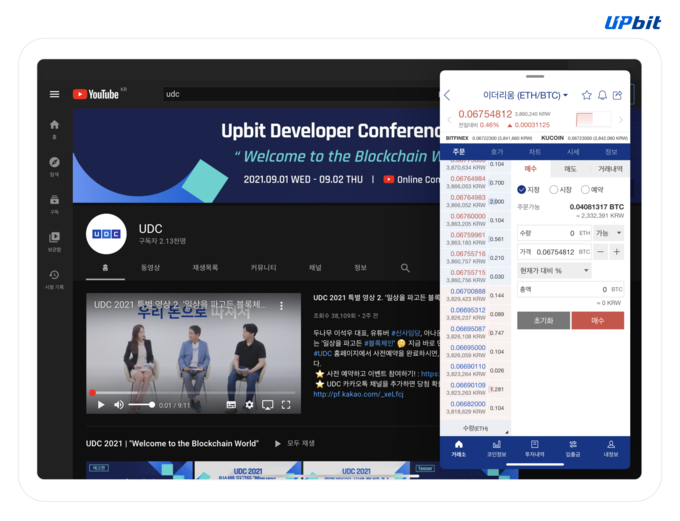The image size is (680, 521).
Task: Switch to the 주문 order tab
Action: click(459, 152)
